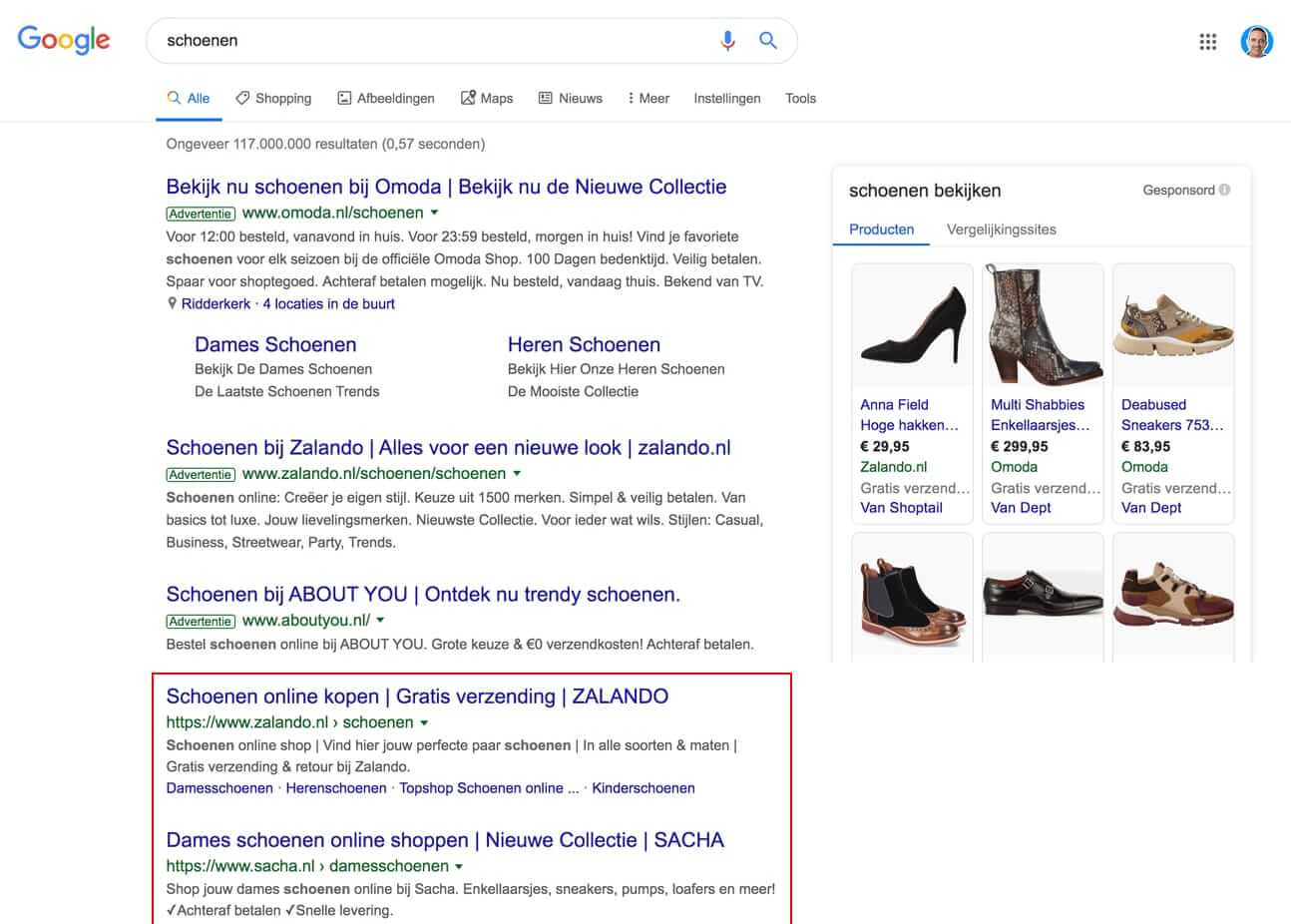
Task: Click the Omoda seller under Multi Shabbies
Action: (1014, 467)
